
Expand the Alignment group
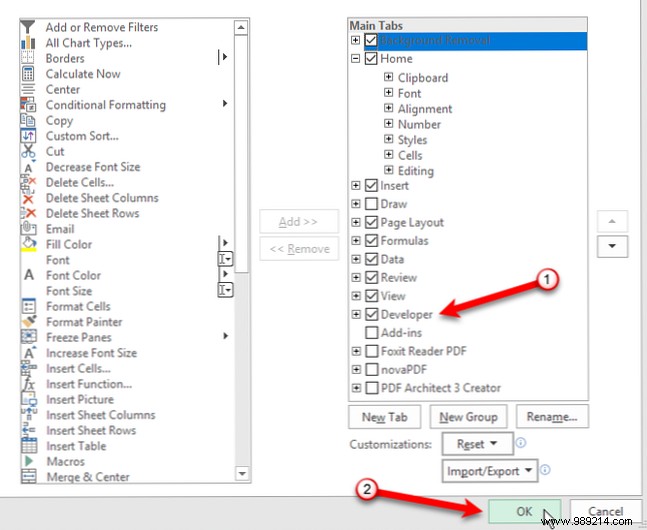(388, 108)
